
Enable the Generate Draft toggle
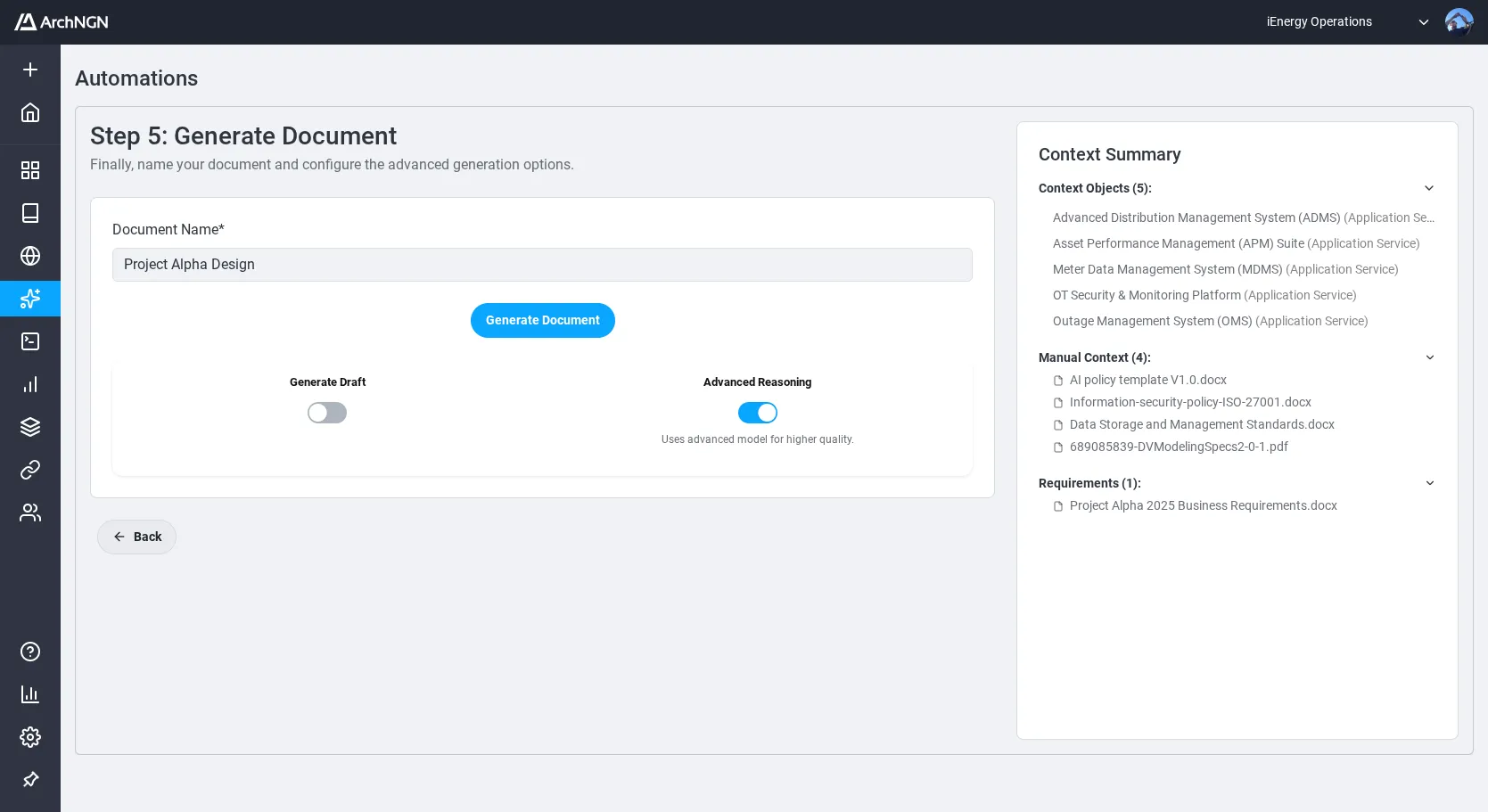pos(327,412)
